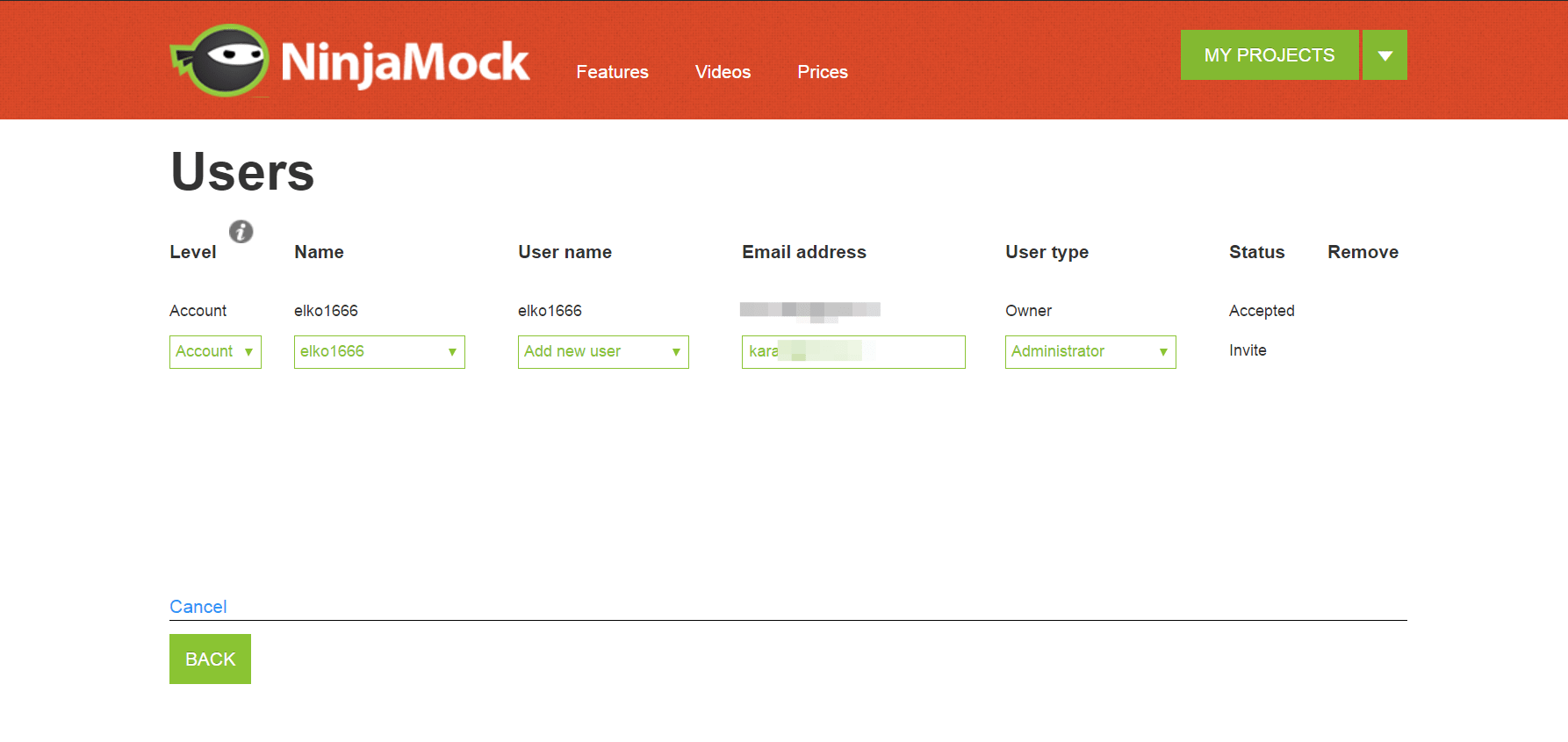
Task: Focus the email address input field
Action: [x=913, y=352]
